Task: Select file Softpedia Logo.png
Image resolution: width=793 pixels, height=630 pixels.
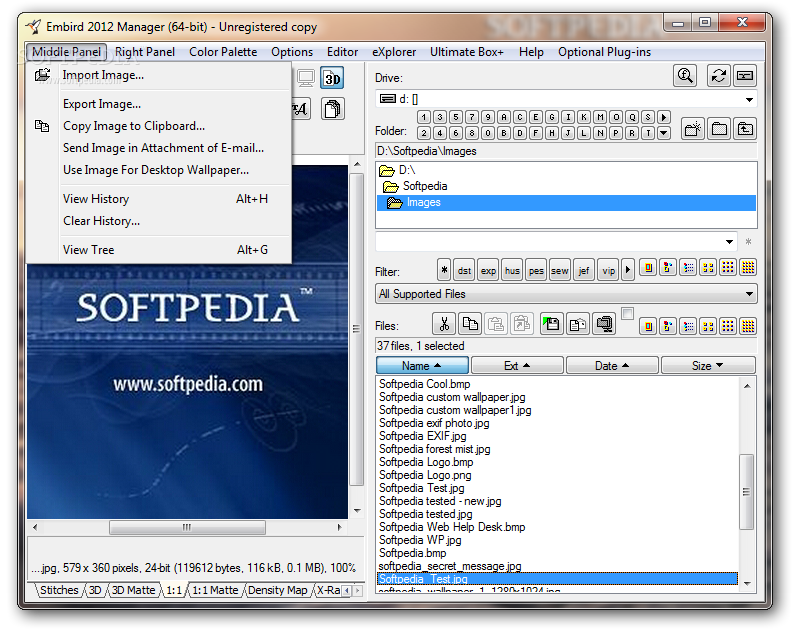Action: pos(425,475)
